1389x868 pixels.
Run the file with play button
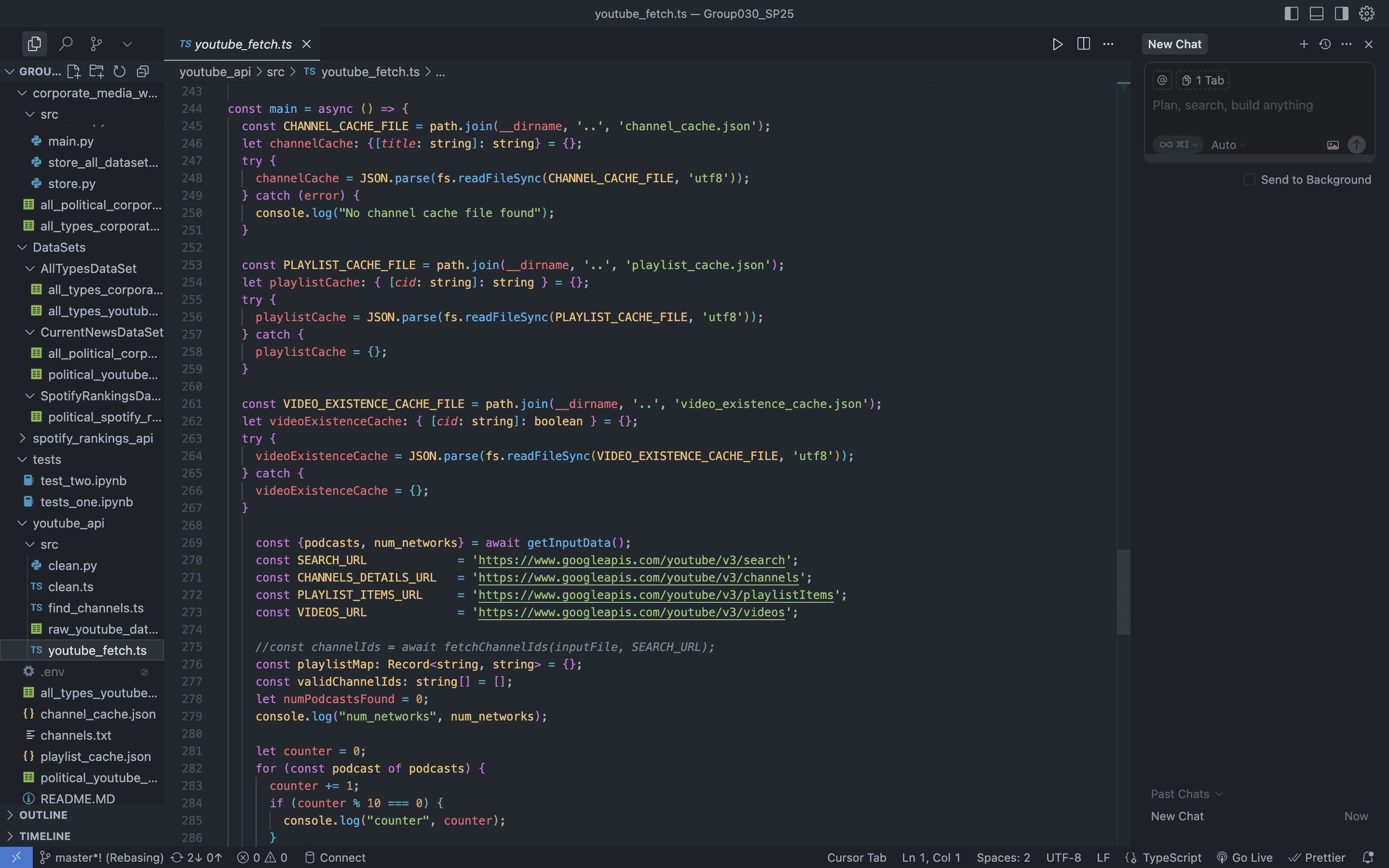[1057, 44]
